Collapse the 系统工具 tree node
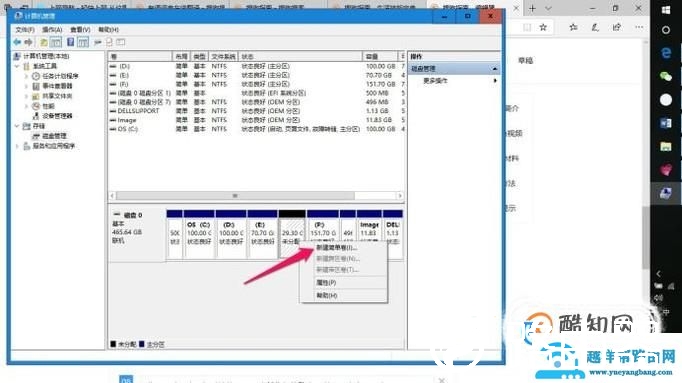 click(x=17, y=66)
